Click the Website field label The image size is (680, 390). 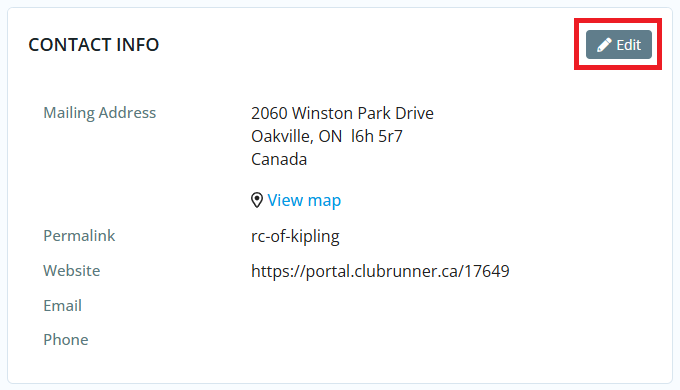click(x=72, y=271)
